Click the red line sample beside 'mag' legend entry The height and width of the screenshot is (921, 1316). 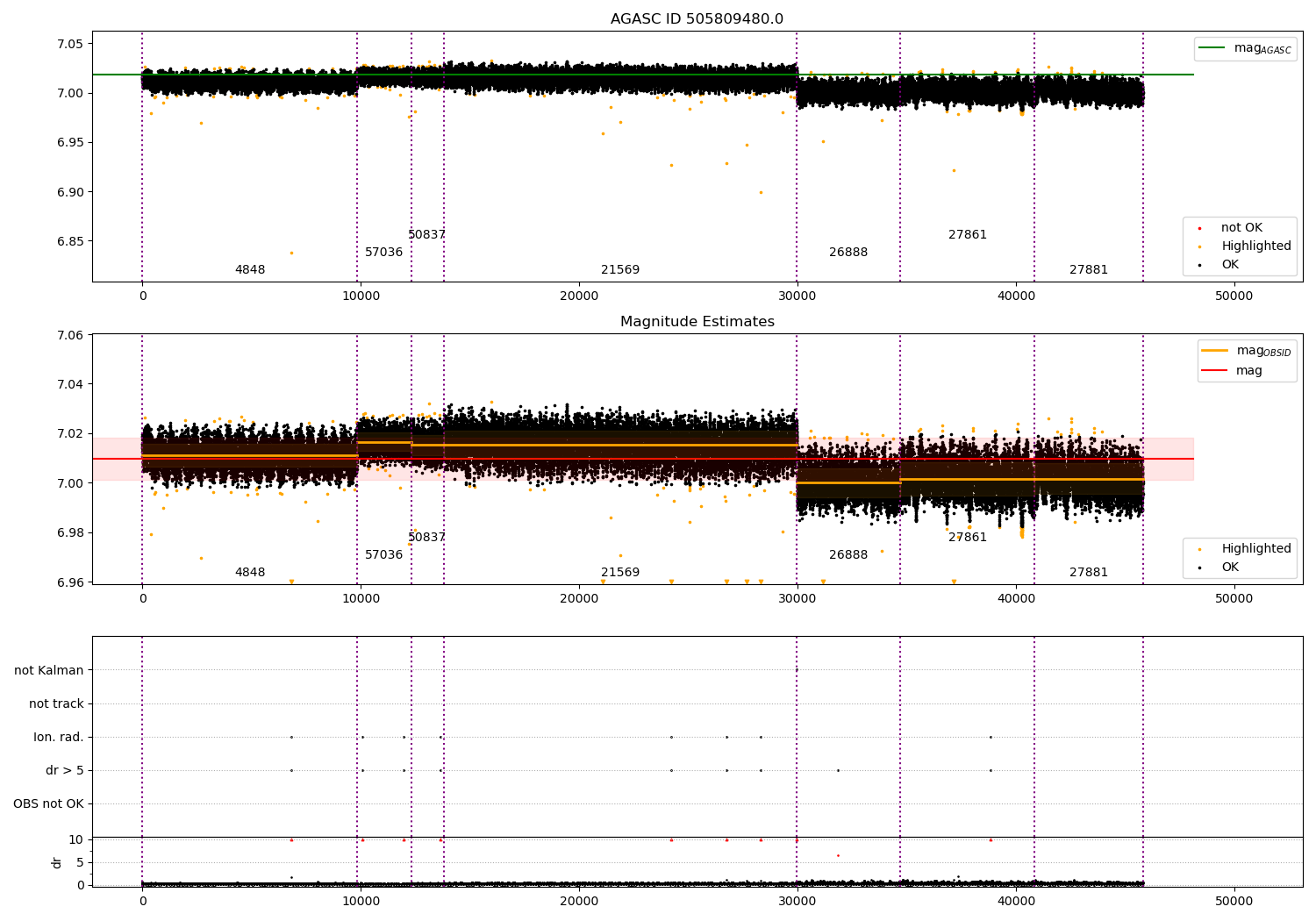(1214, 371)
